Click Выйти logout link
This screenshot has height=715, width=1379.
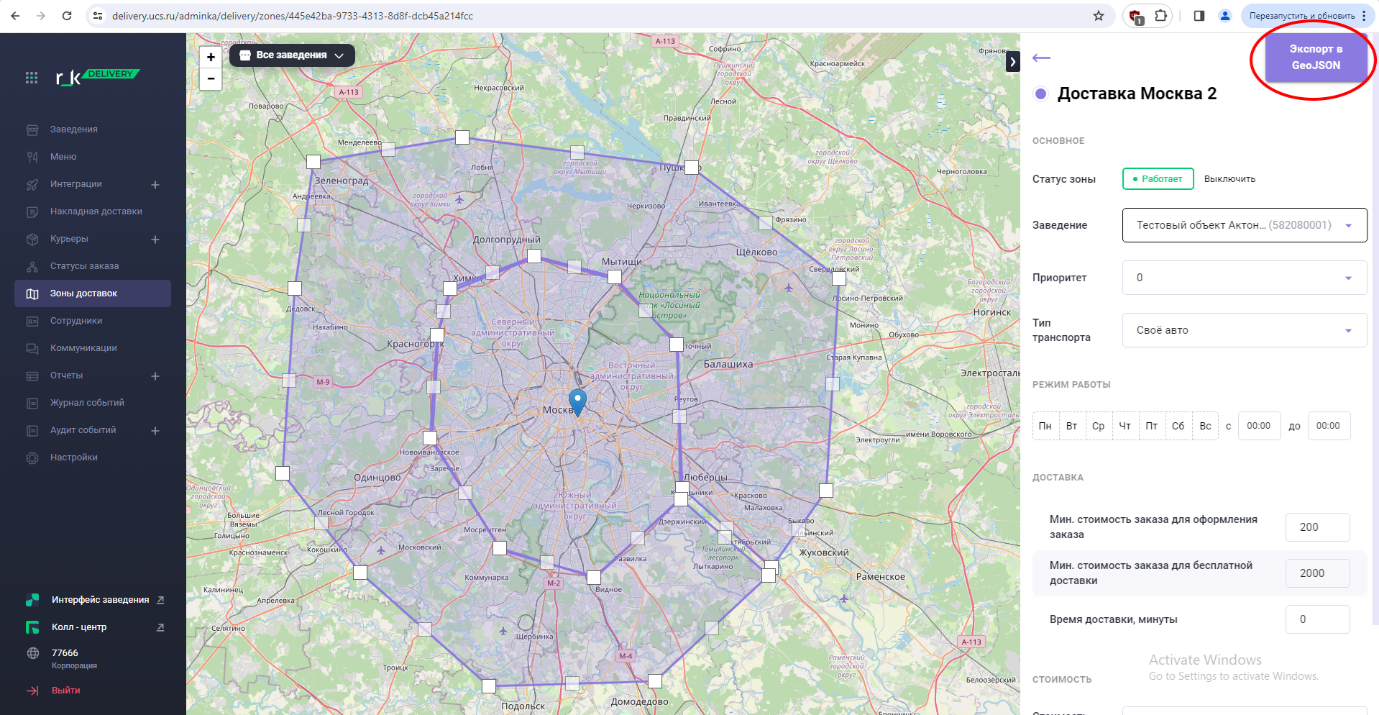pos(66,690)
